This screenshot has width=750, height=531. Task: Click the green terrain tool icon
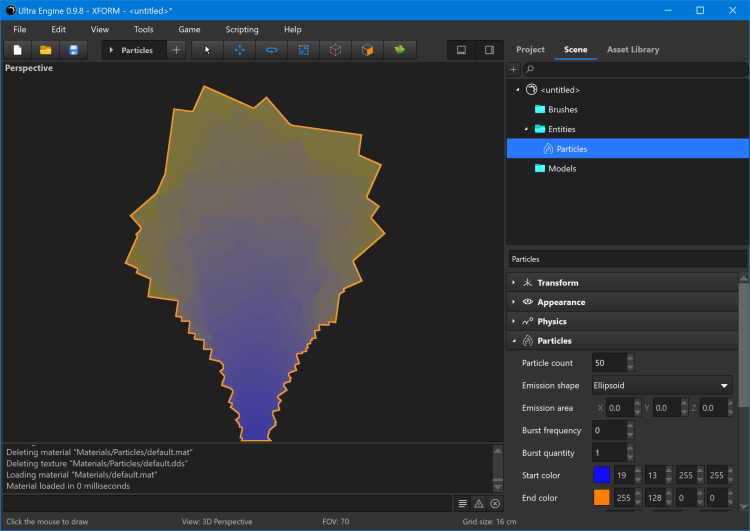[x=399, y=50]
